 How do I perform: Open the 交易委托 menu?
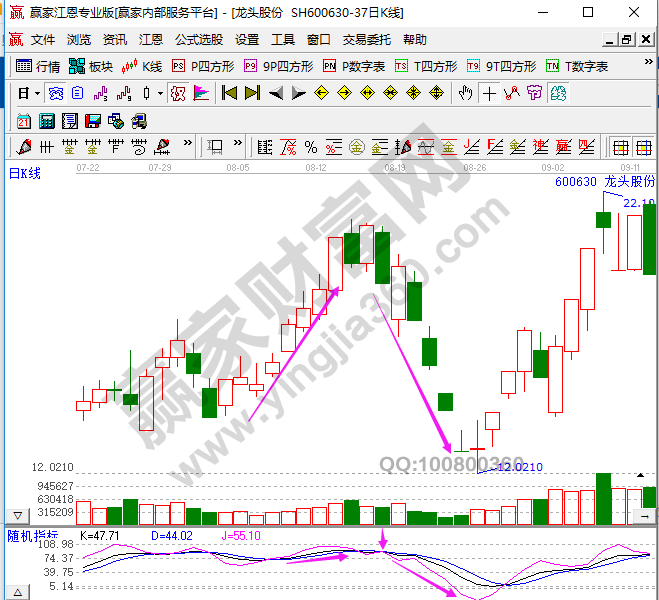367,40
